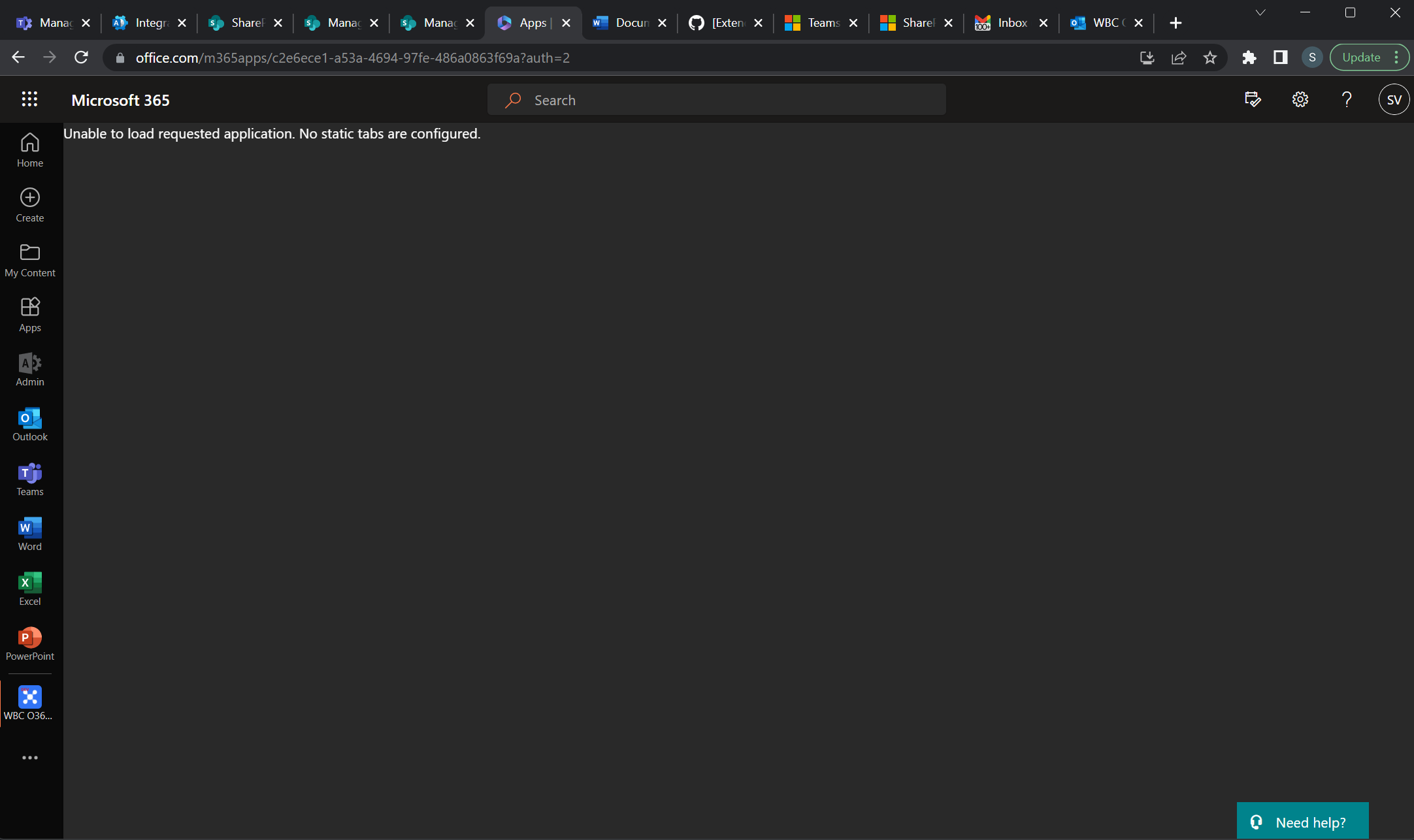Select Home in the navigation
The width and height of the screenshot is (1414, 840).
click(29, 149)
